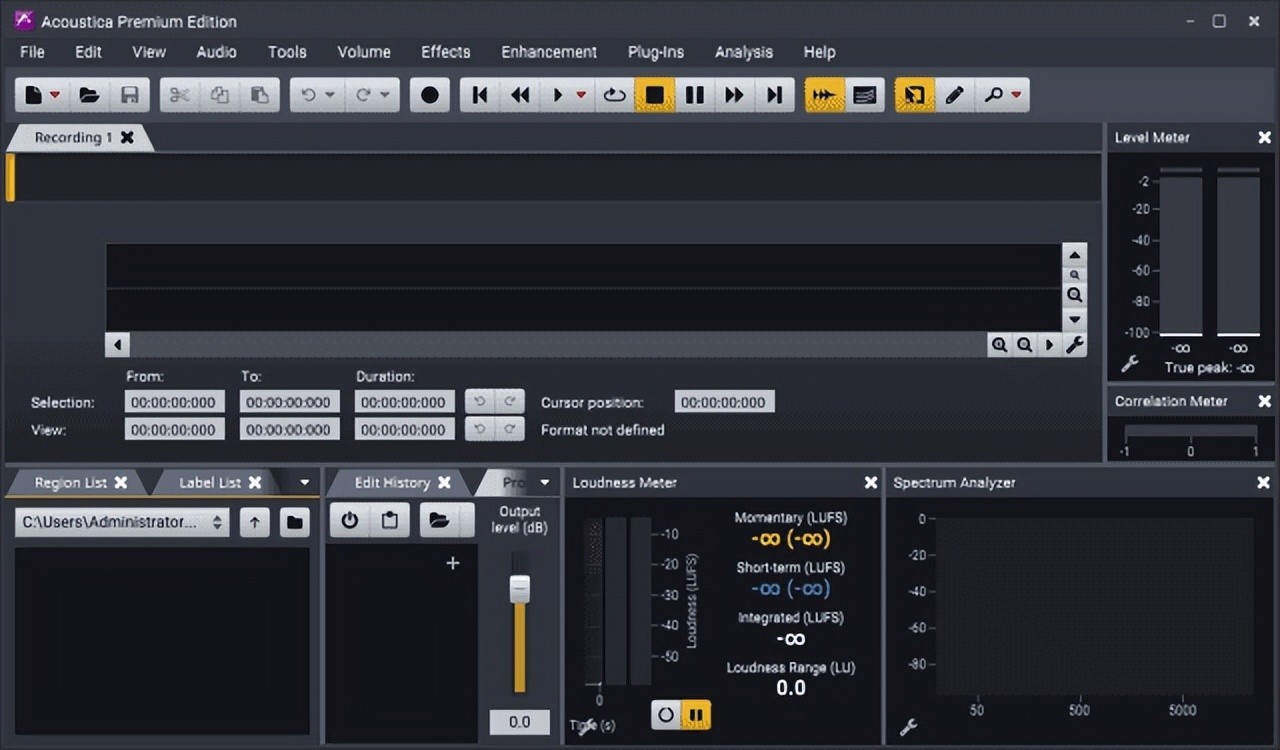The height and width of the screenshot is (750, 1280).
Task: Toggle the loop playback button
Action: pos(614,95)
